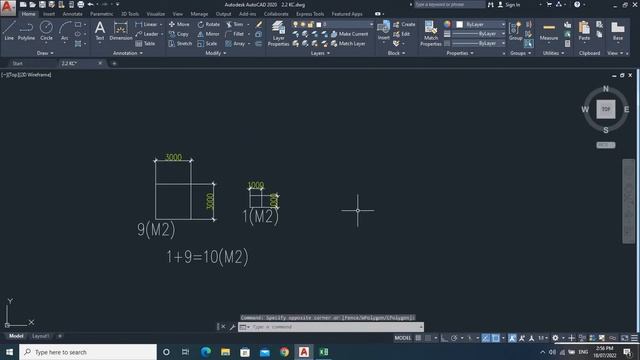This screenshot has width=640, height=360.
Task: Click the Scale command
Action: pyautogui.click(x=207, y=43)
